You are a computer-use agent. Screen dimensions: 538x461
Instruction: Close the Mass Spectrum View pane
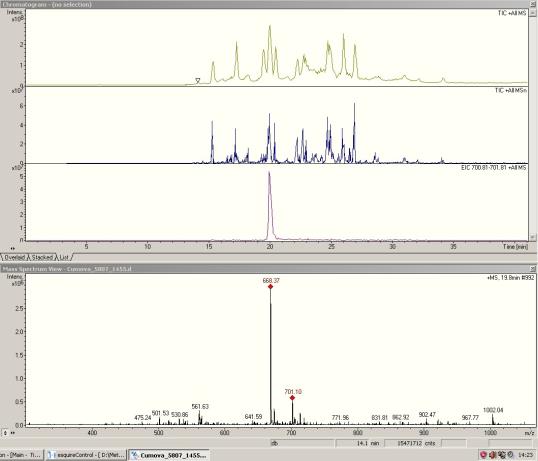[533, 269]
